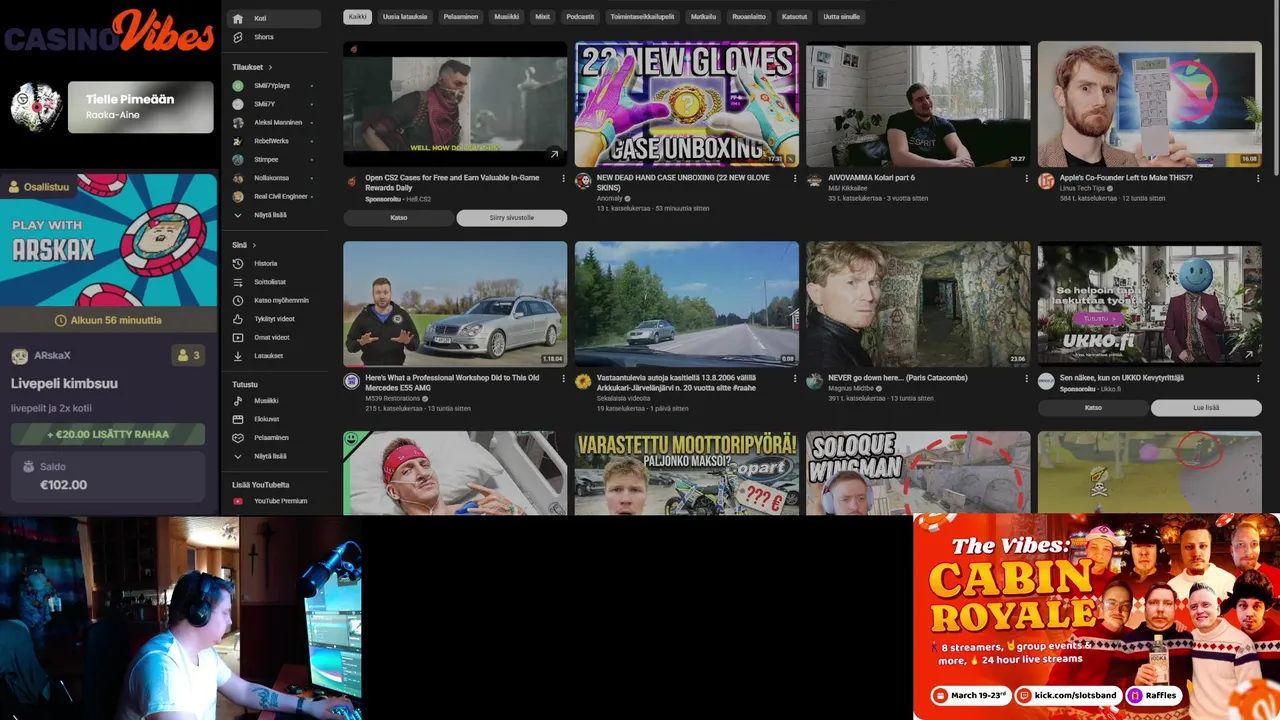Open RebelWerks channel avatar
The width and height of the screenshot is (1280, 720).
coord(238,141)
